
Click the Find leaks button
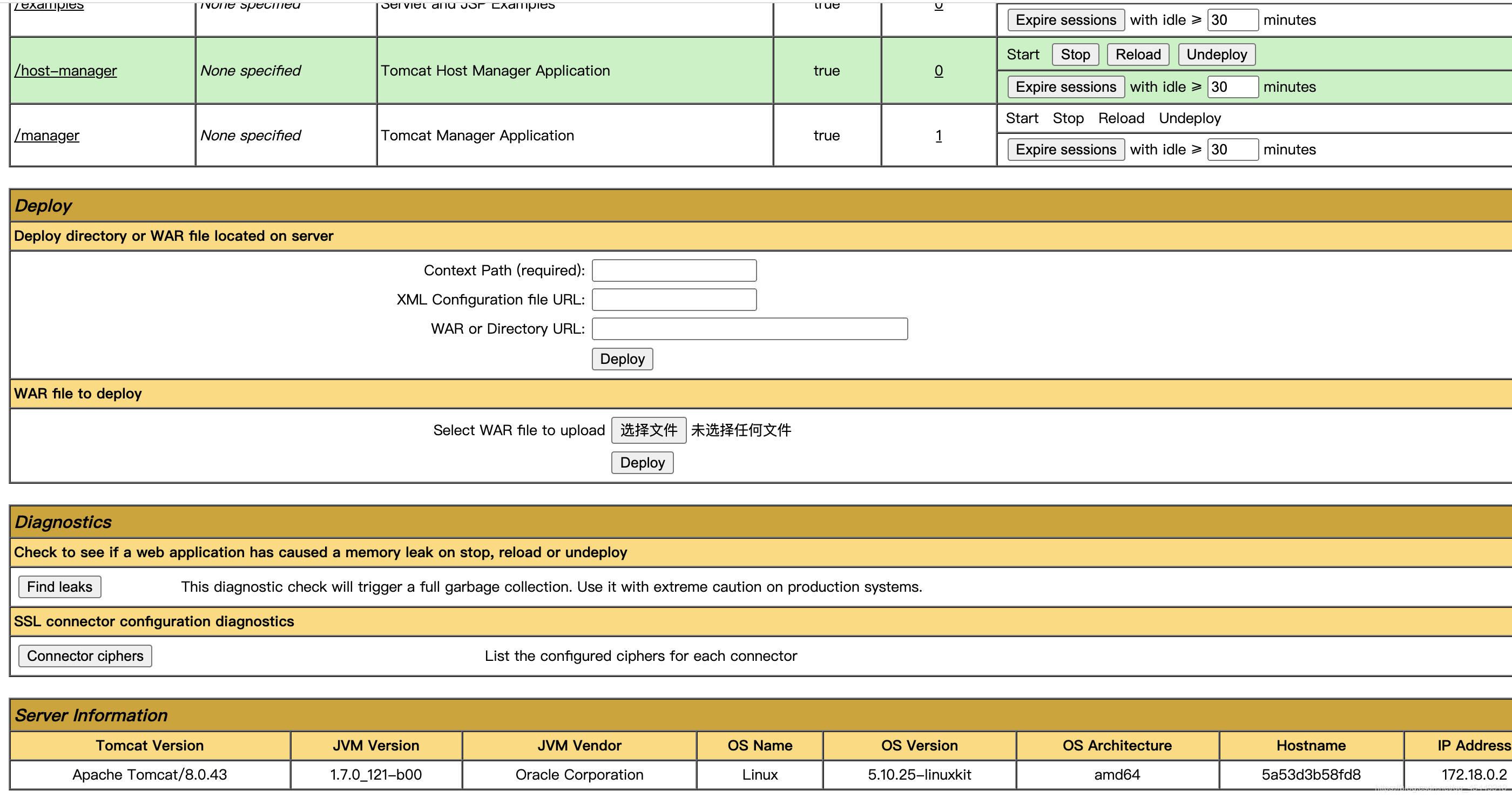[59, 587]
